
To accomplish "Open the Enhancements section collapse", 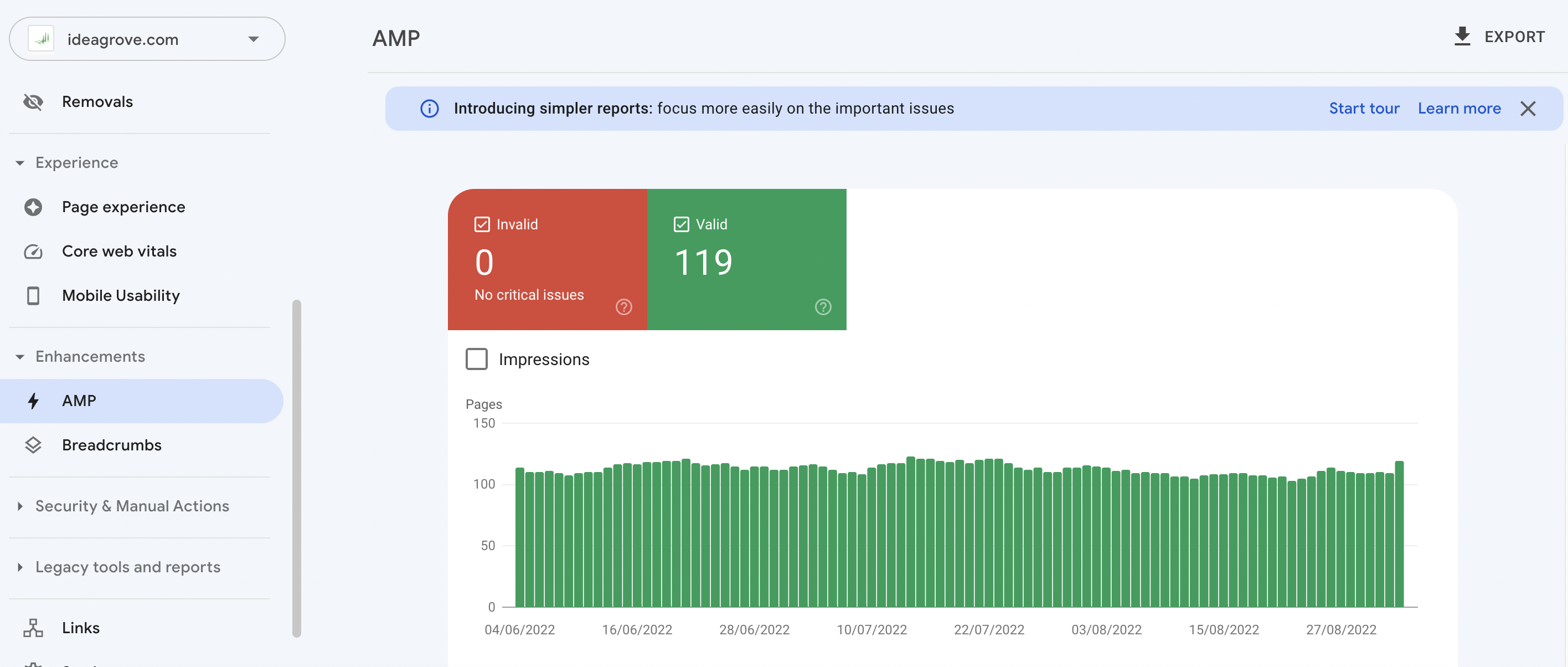I will (x=20, y=356).
